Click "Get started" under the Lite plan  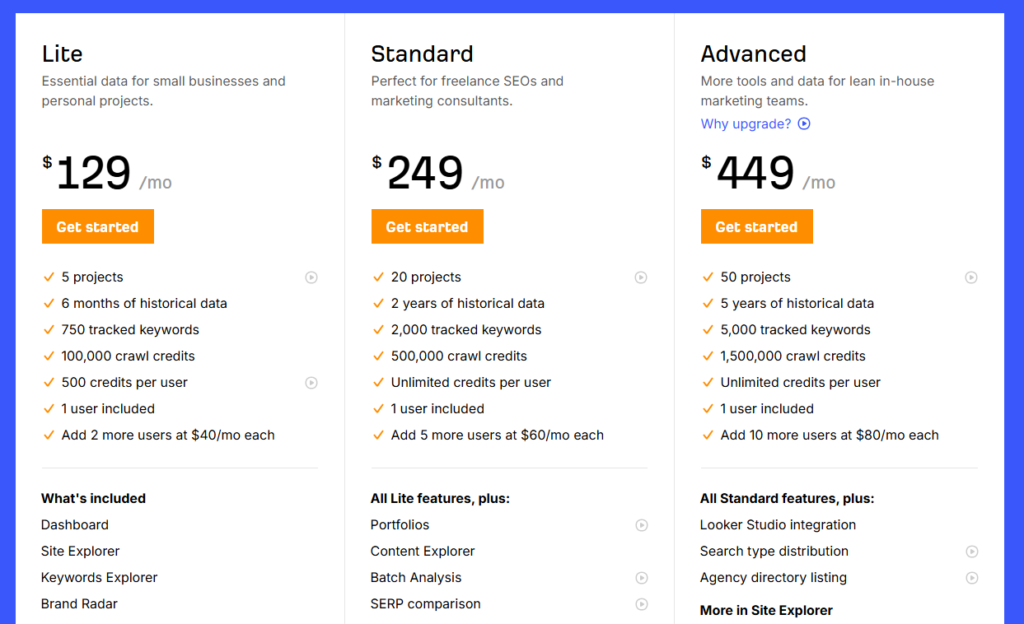coord(97,227)
